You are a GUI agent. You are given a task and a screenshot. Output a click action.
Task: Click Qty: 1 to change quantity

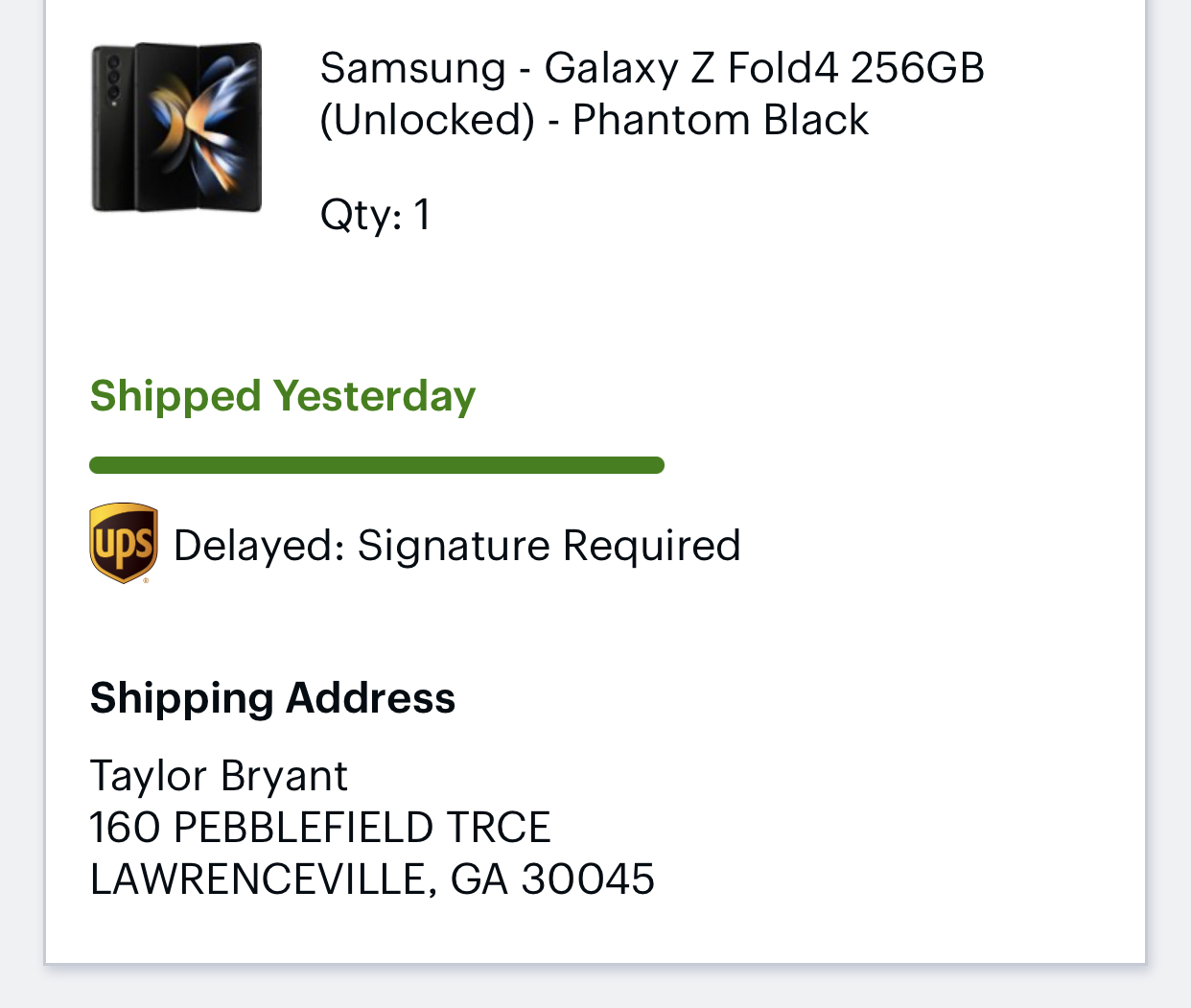point(375,214)
